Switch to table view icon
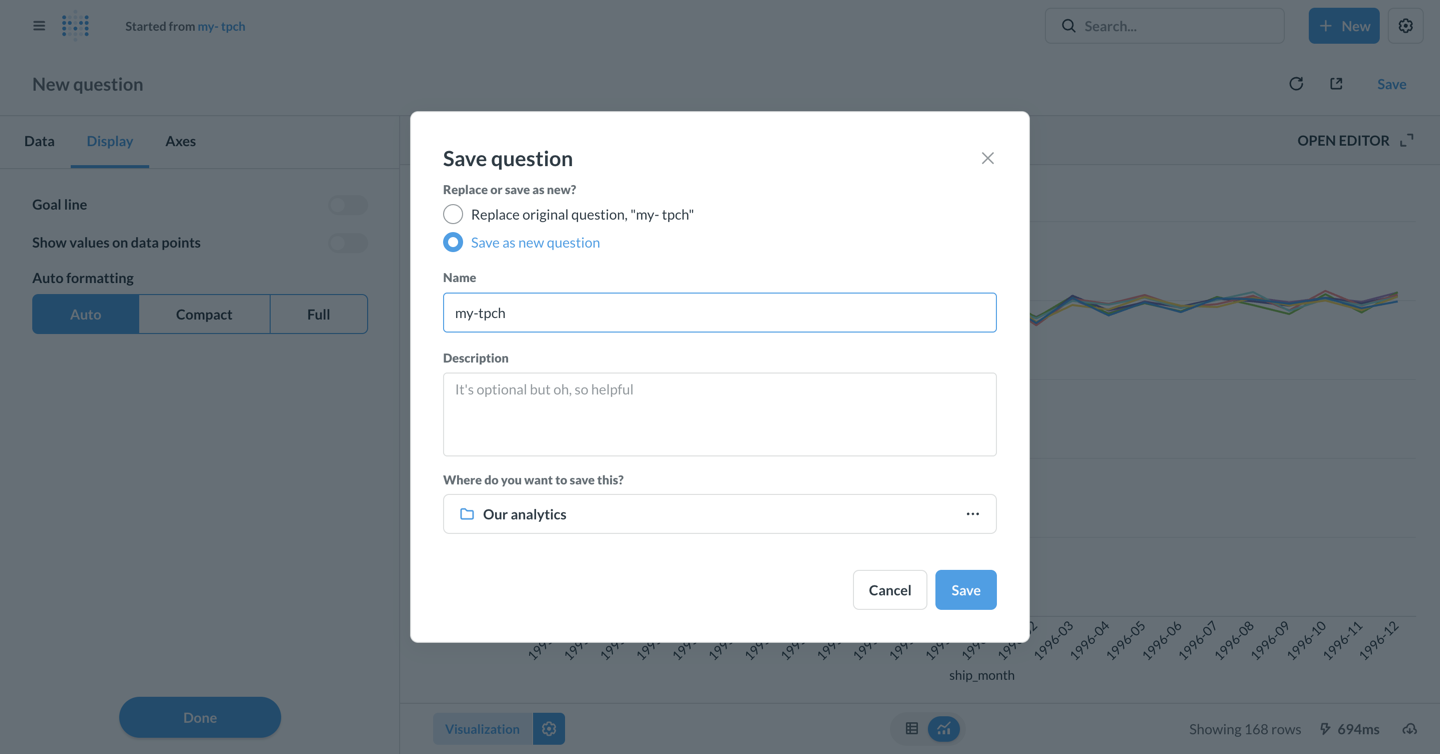This screenshot has width=1440, height=754. 912,729
